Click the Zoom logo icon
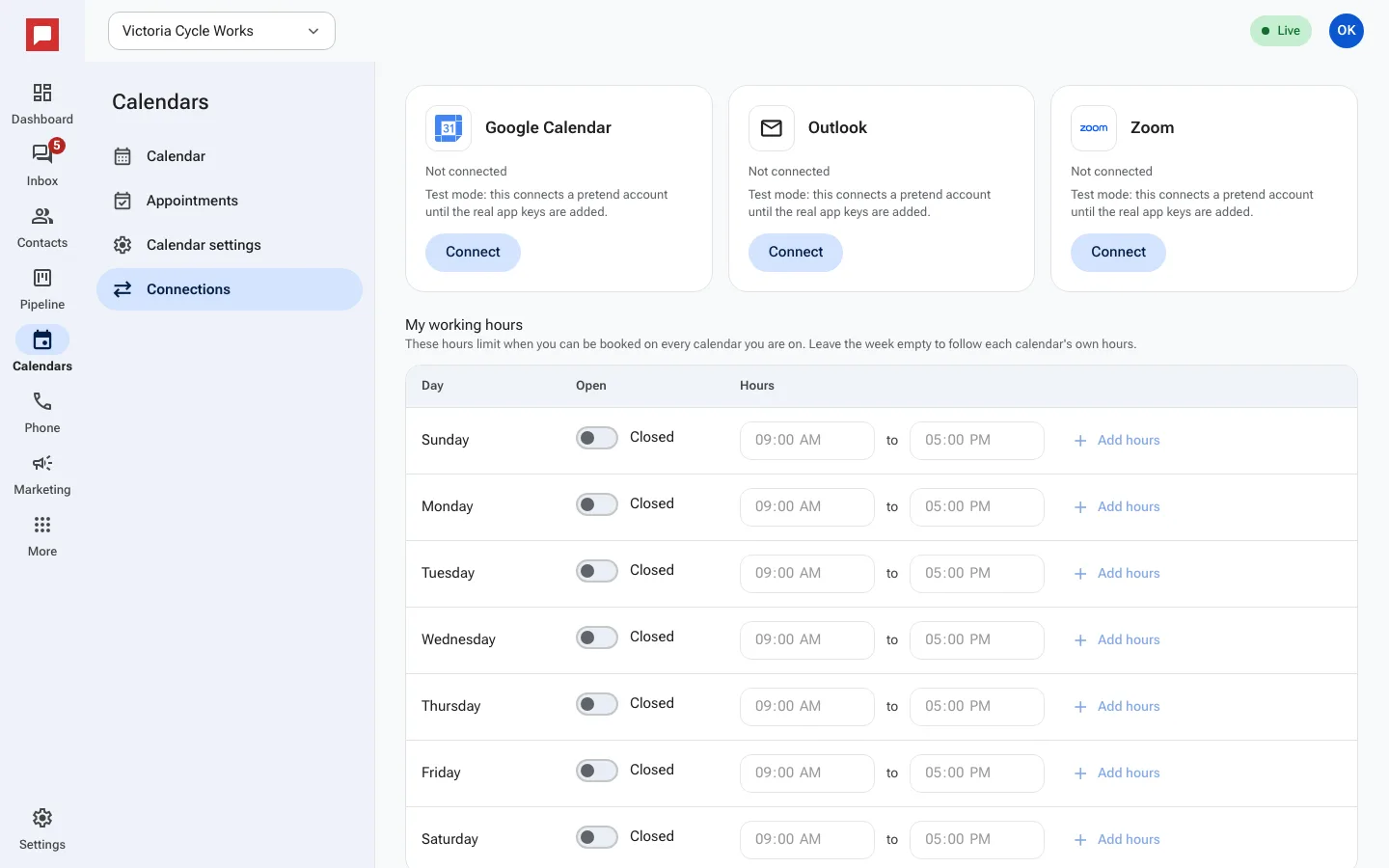 1094,128
